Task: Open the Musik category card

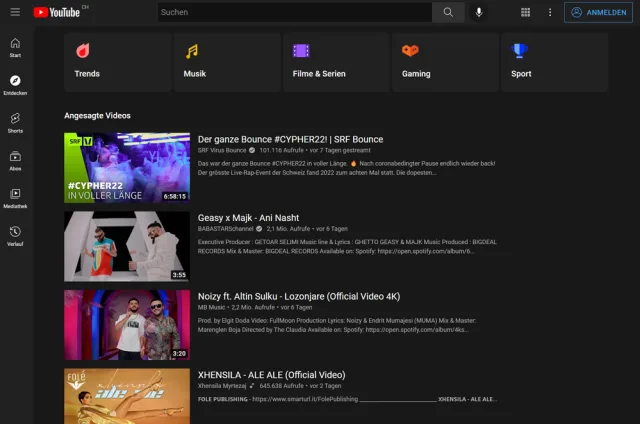Action: (x=225, y=62)
